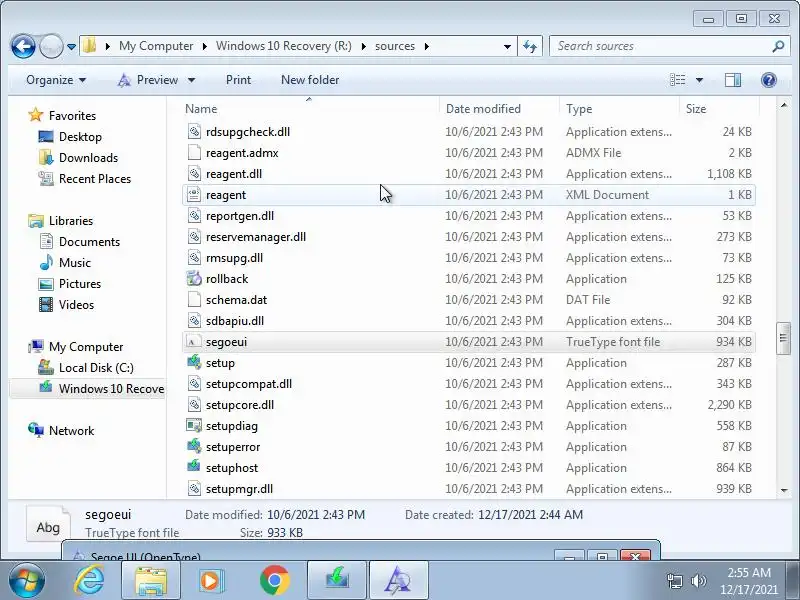The image size is (800, 600).
Task: Click into the Search sources field
Action: point(662,46)
